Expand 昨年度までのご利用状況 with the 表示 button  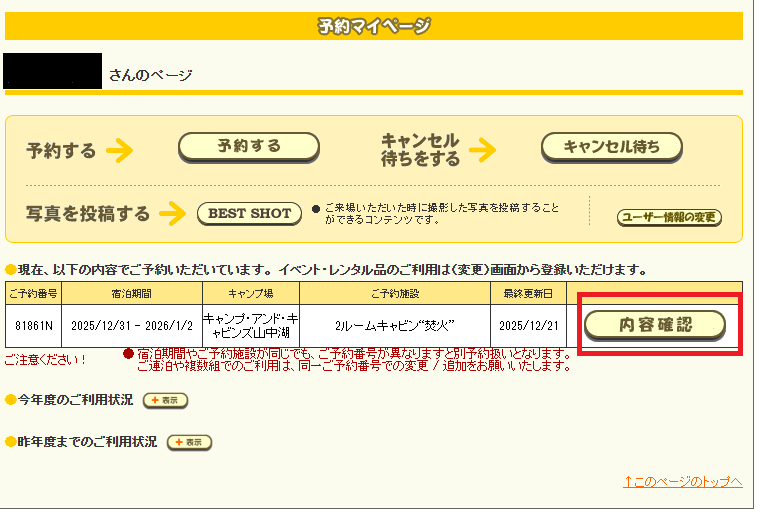pos(189,442)
